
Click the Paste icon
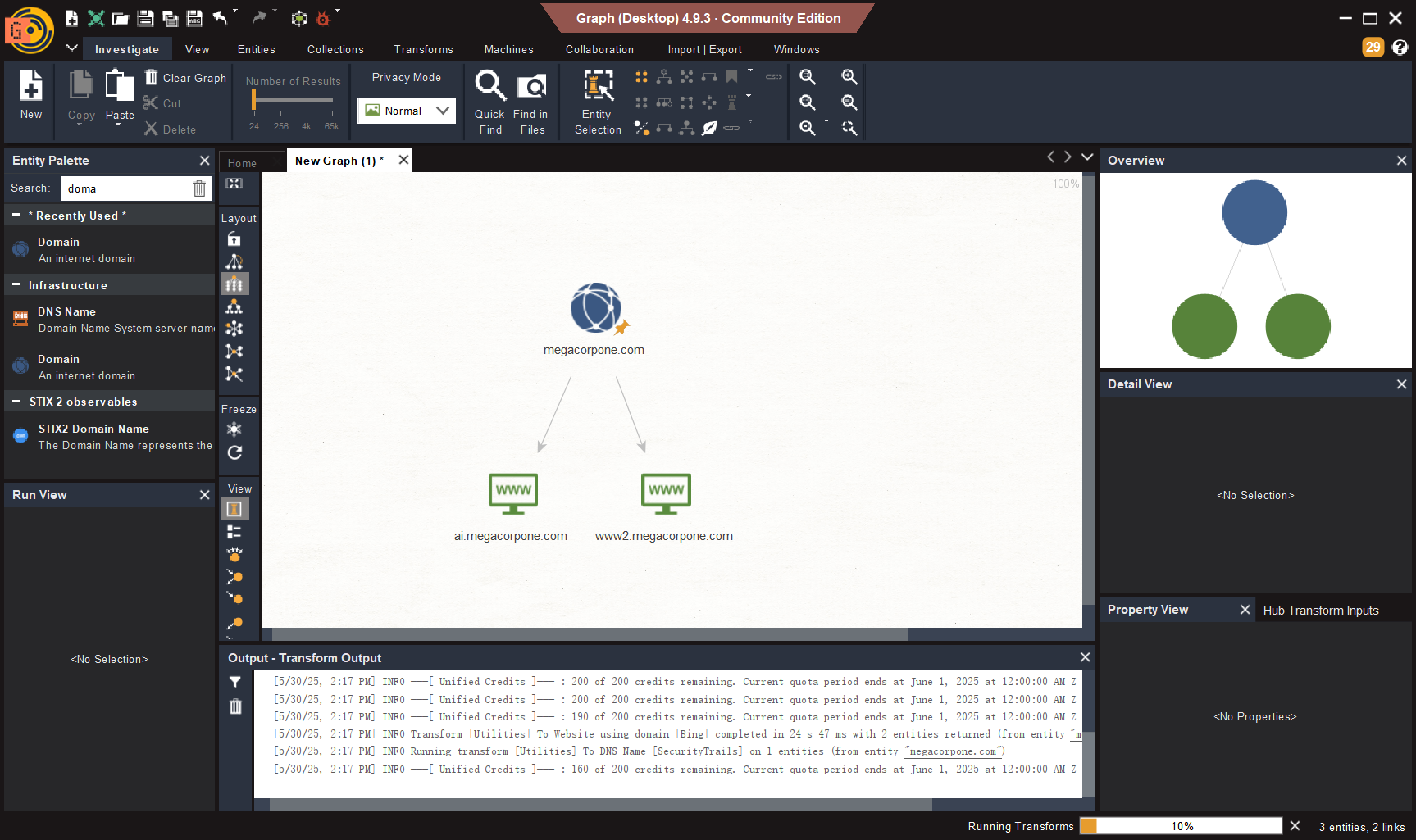pyautogui.click(x=120, y=87)
